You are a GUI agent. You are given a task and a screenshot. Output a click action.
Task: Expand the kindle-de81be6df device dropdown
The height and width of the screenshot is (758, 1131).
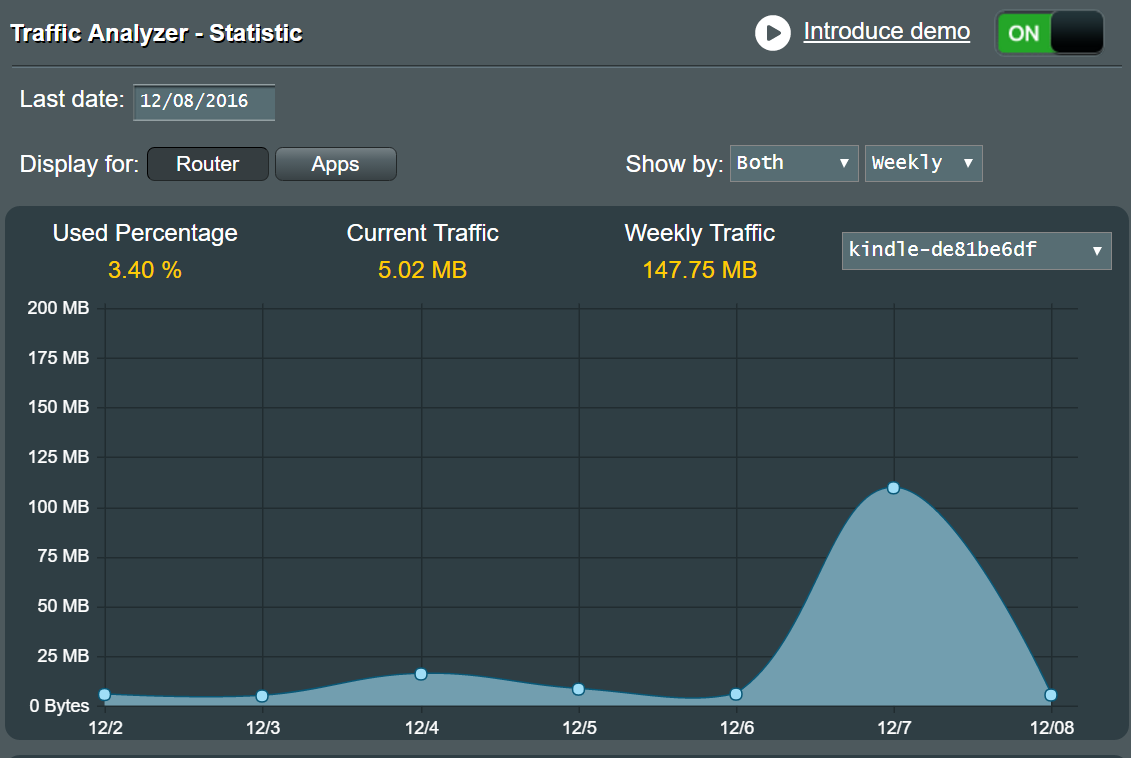point(976,250)
